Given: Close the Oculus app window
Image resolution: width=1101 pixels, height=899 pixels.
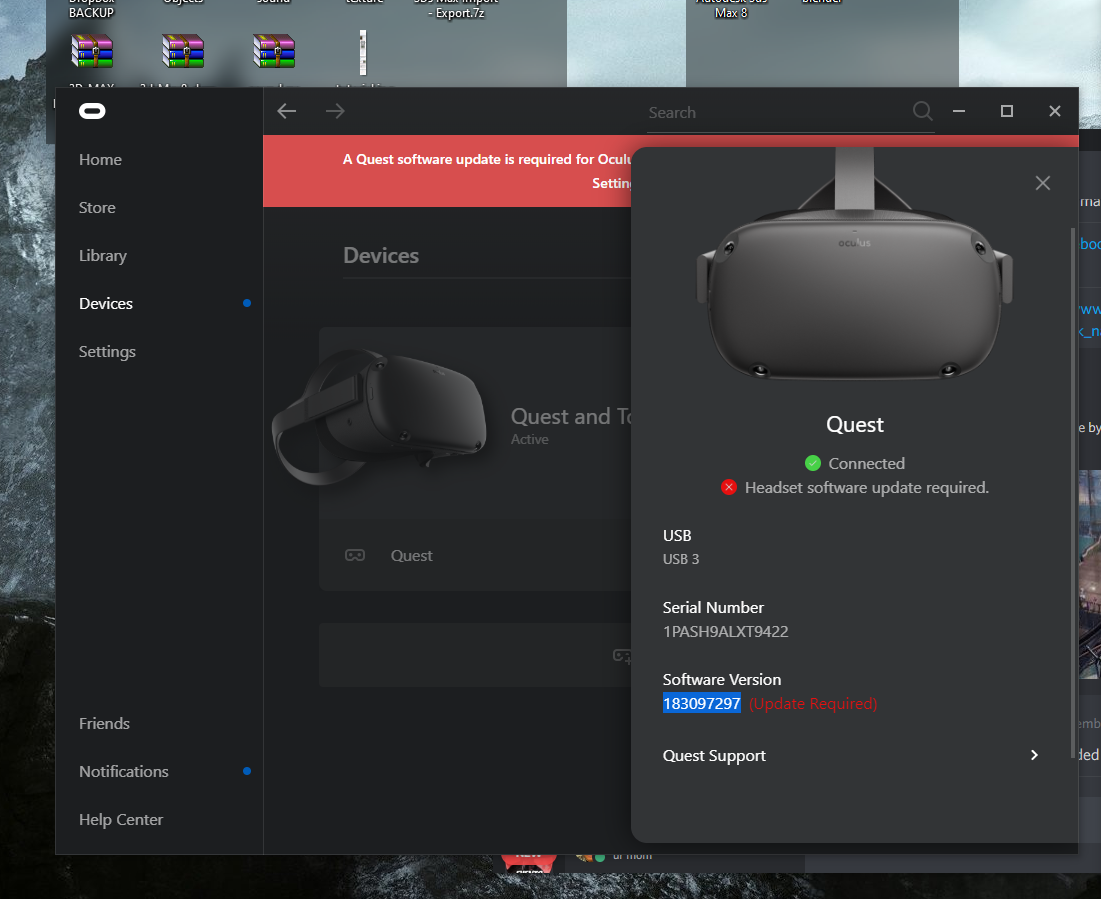Looking at the screenshot, I should pos(1054,111).
